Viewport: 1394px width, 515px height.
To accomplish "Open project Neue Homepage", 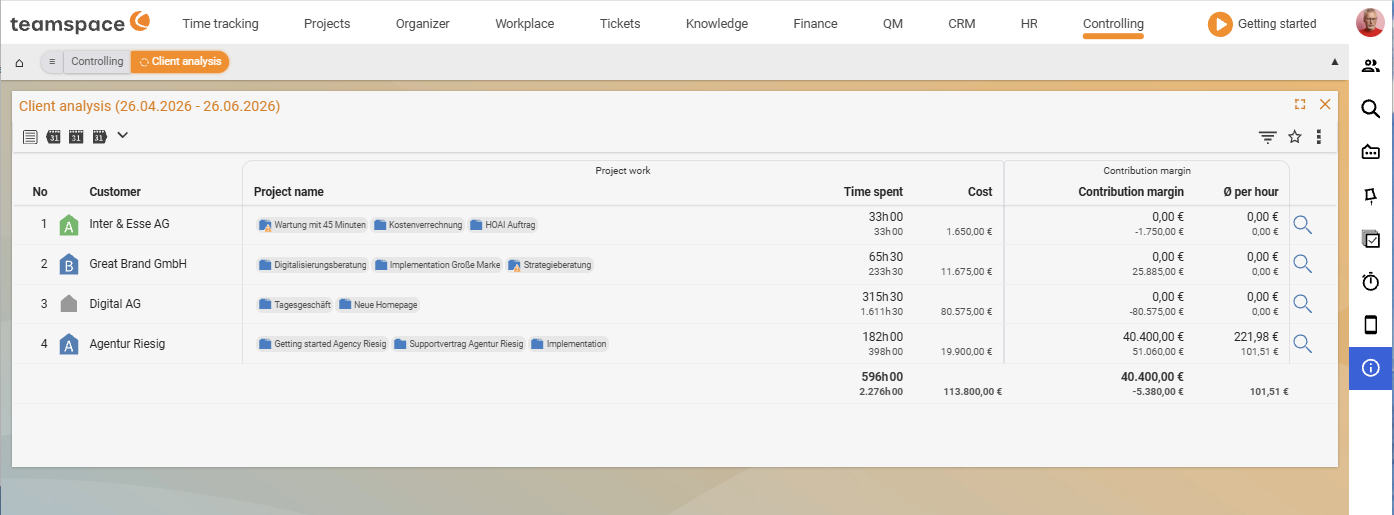I will (x=378, y=304).
